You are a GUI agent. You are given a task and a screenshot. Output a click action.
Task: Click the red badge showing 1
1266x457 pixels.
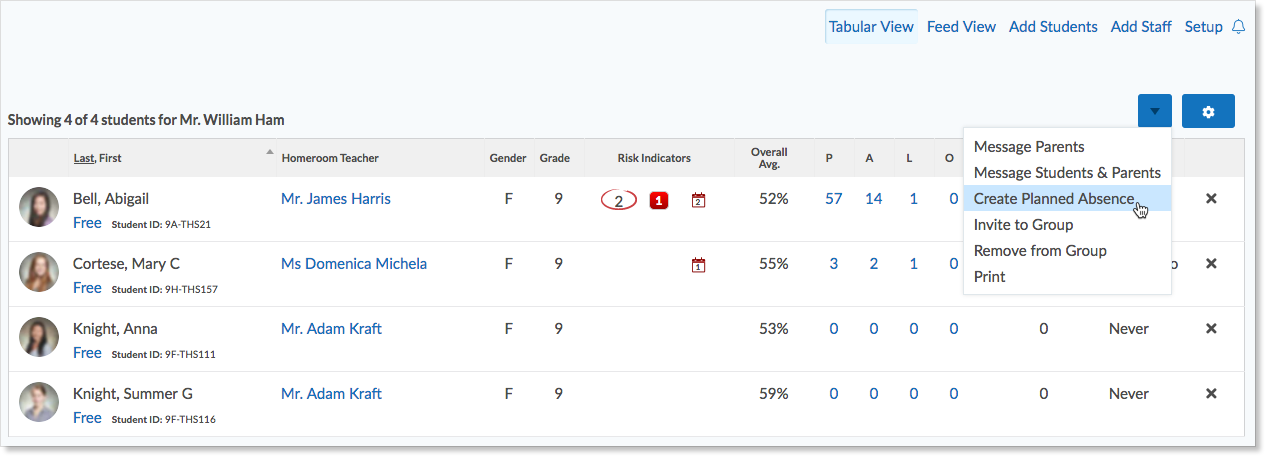659,200
